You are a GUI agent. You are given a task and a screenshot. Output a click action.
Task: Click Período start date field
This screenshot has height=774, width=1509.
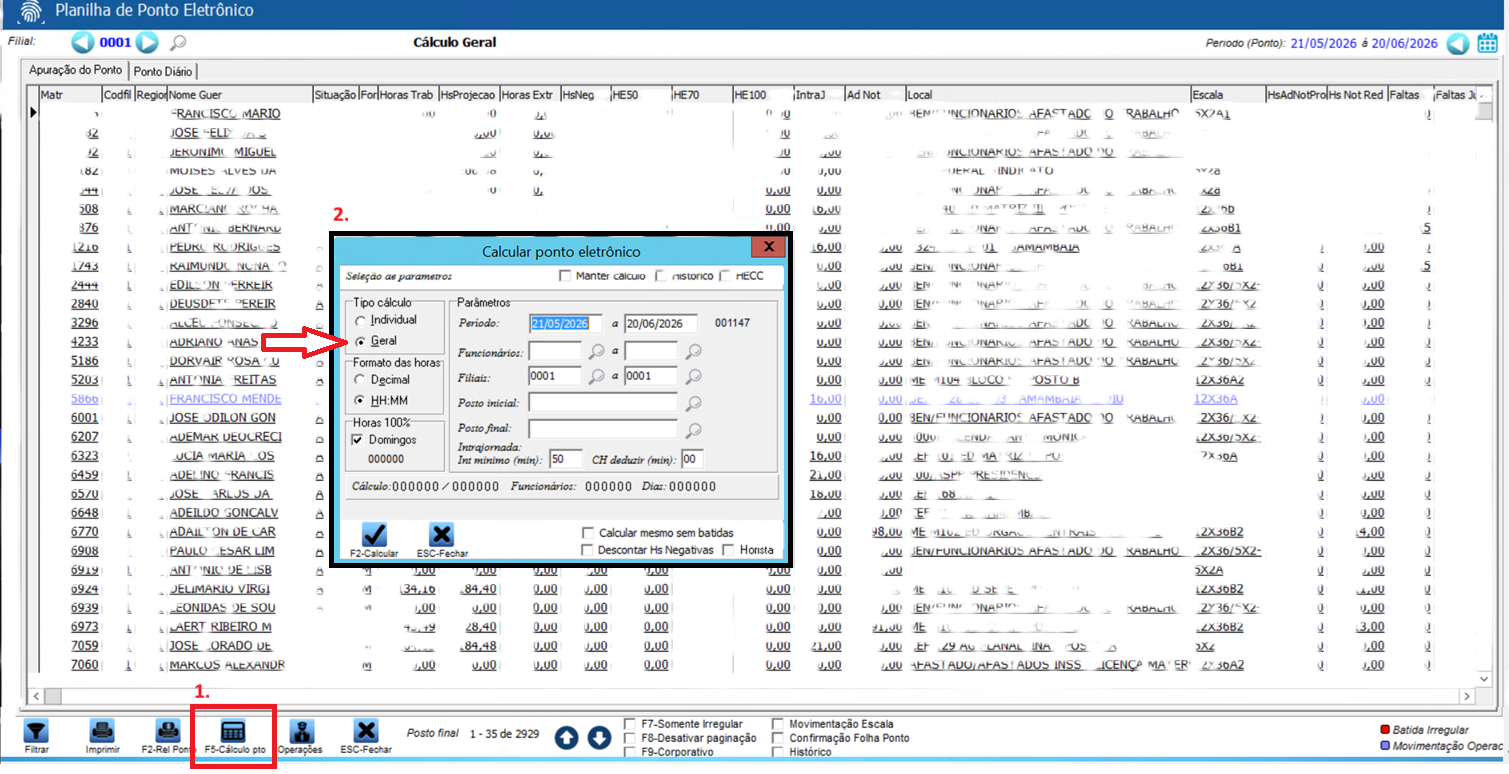566,323
